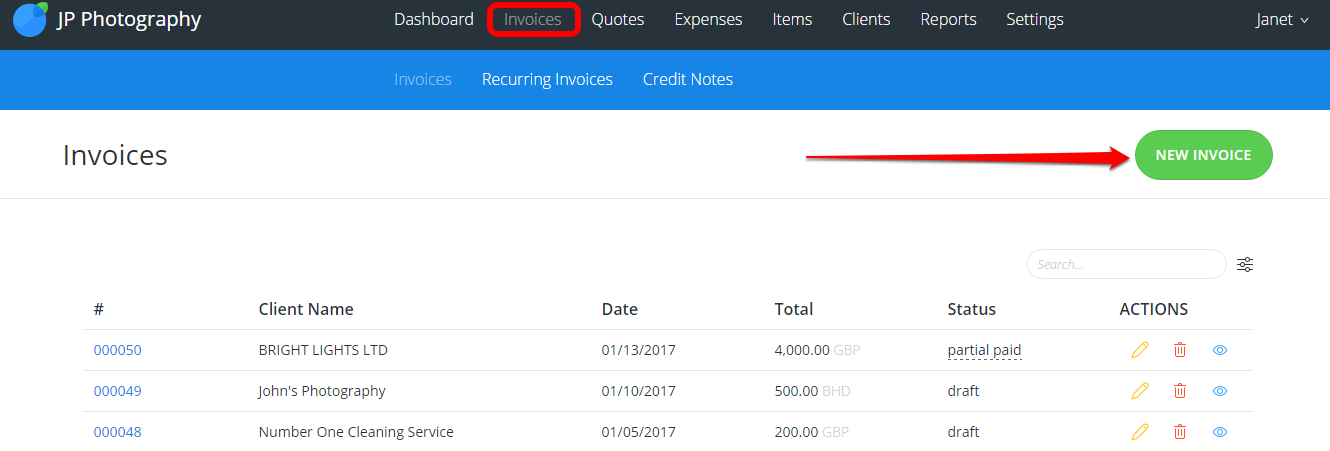Select Number One Cleaning Service cell
1330x451 pixels.
(356, 432)
